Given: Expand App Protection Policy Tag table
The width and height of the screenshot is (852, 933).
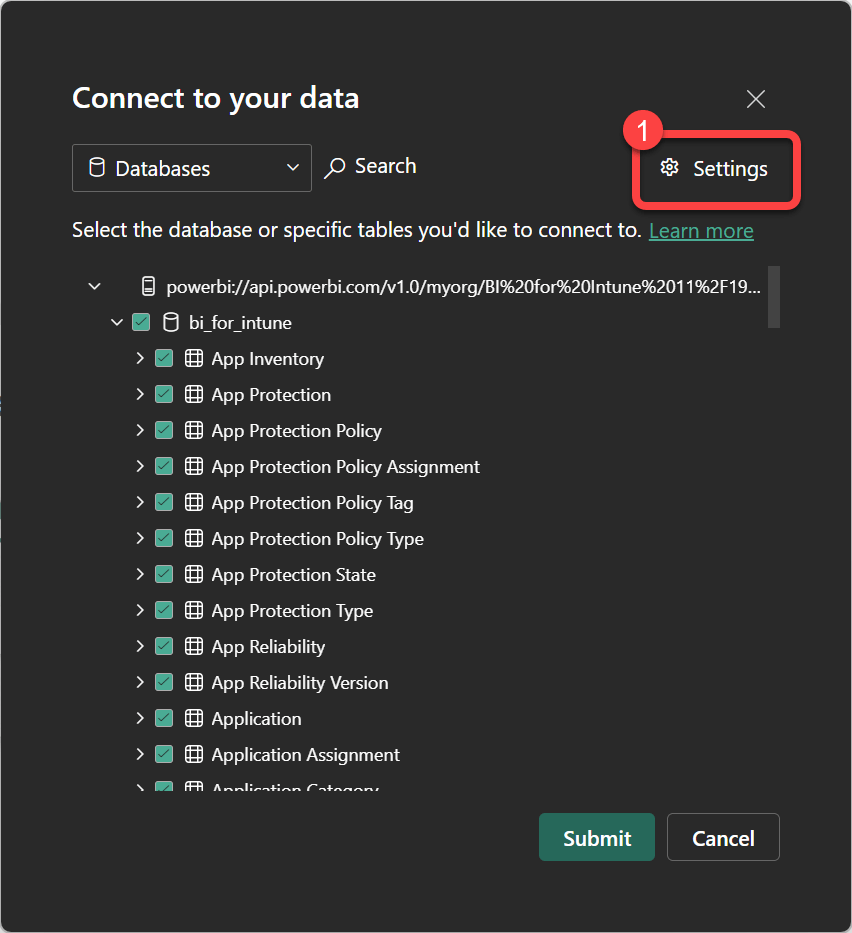Looking at the screenshot, I should 140,502.
